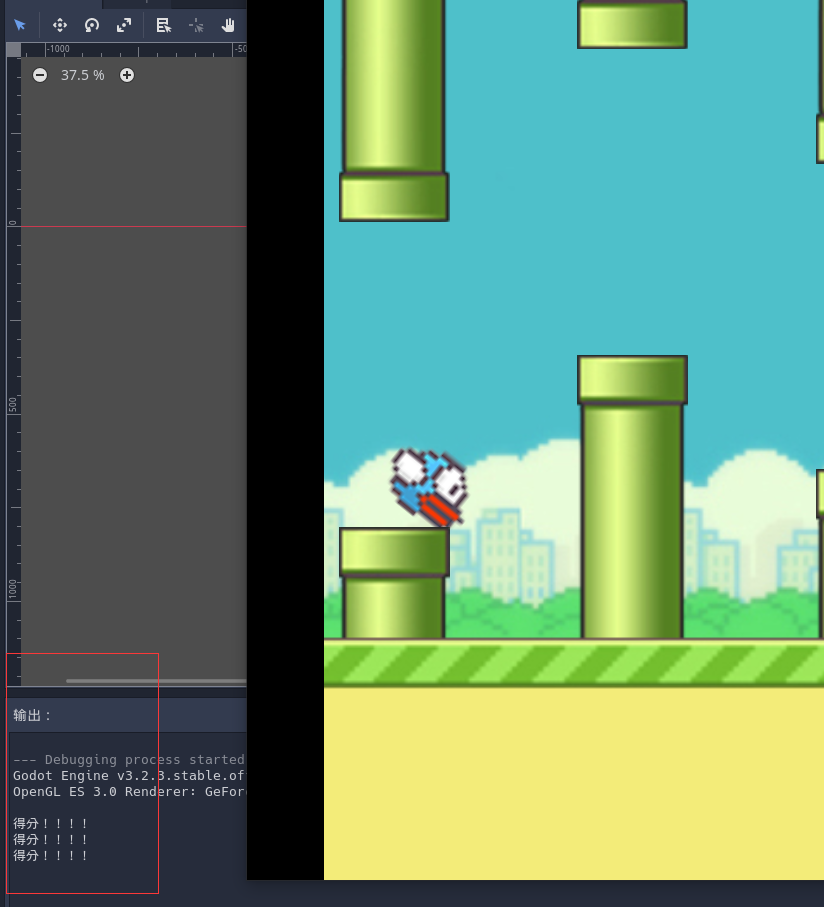824x907 pixels.
Task: Click the viewport horizontal scrollbar
Action: (156, 681)
